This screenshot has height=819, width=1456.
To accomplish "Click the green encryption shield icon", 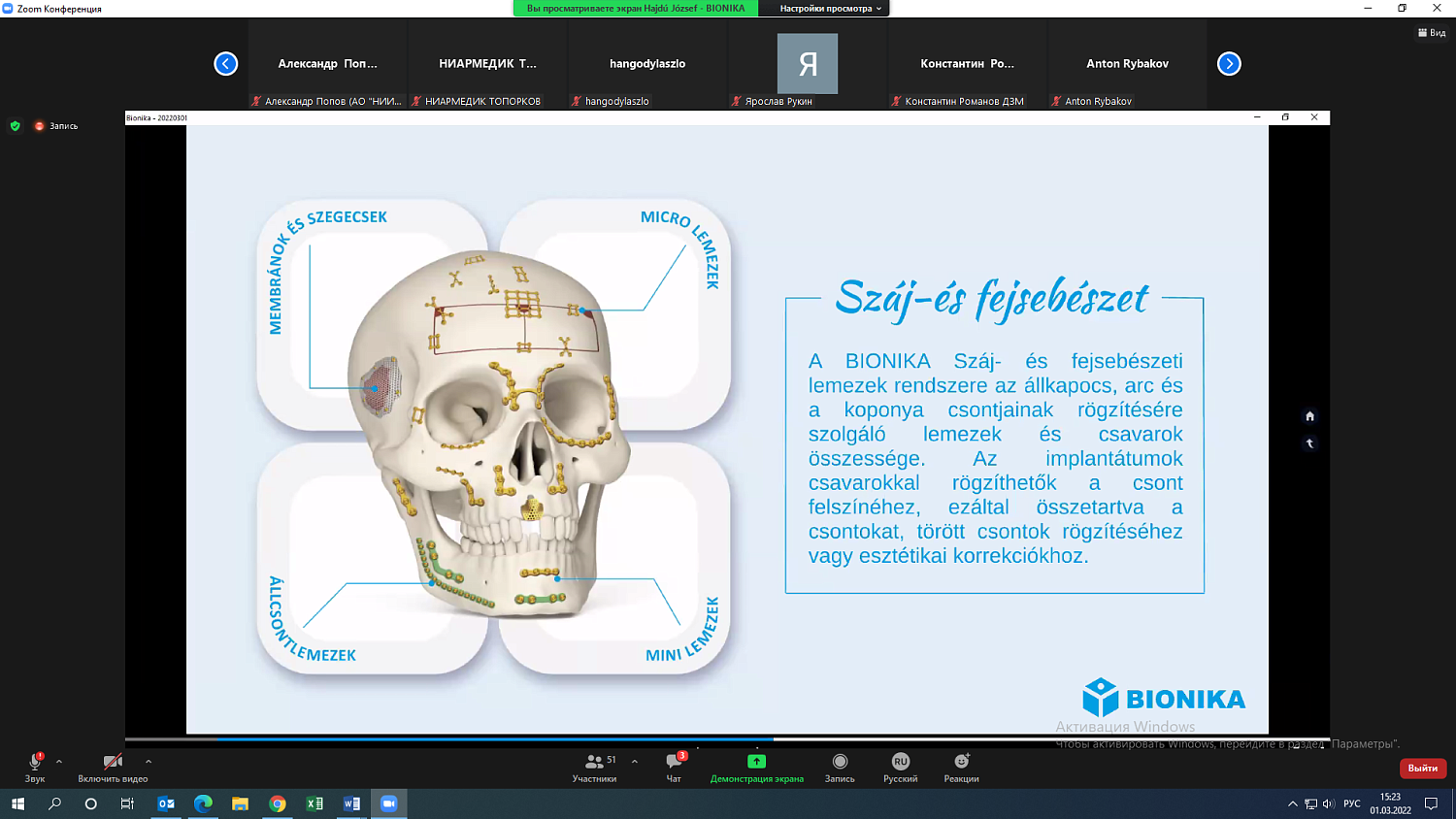I will pyautogui.click(x=15, y=126).
